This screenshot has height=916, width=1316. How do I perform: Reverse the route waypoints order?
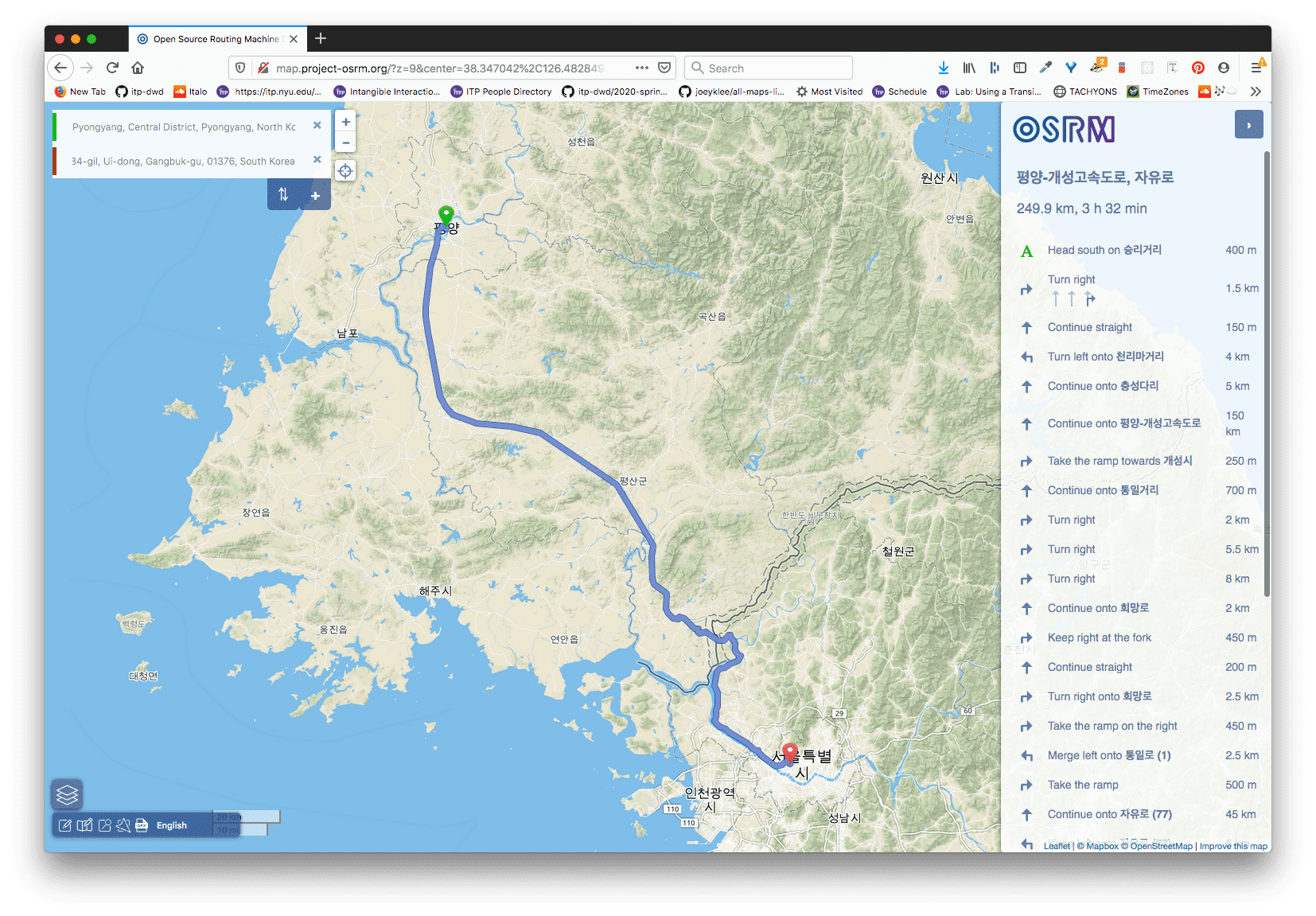pos(283,194)
